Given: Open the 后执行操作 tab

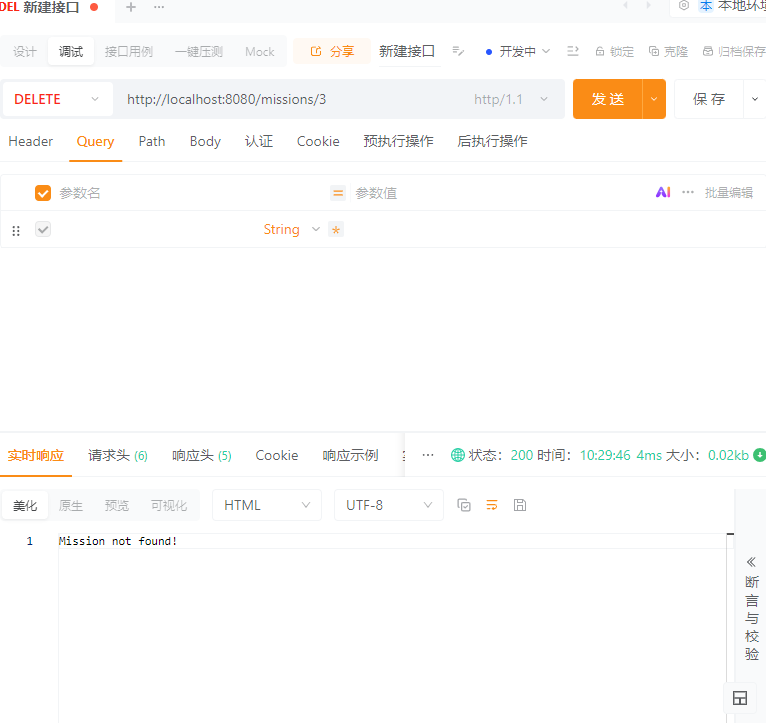Looking at the screenshot, I should 492,142.
